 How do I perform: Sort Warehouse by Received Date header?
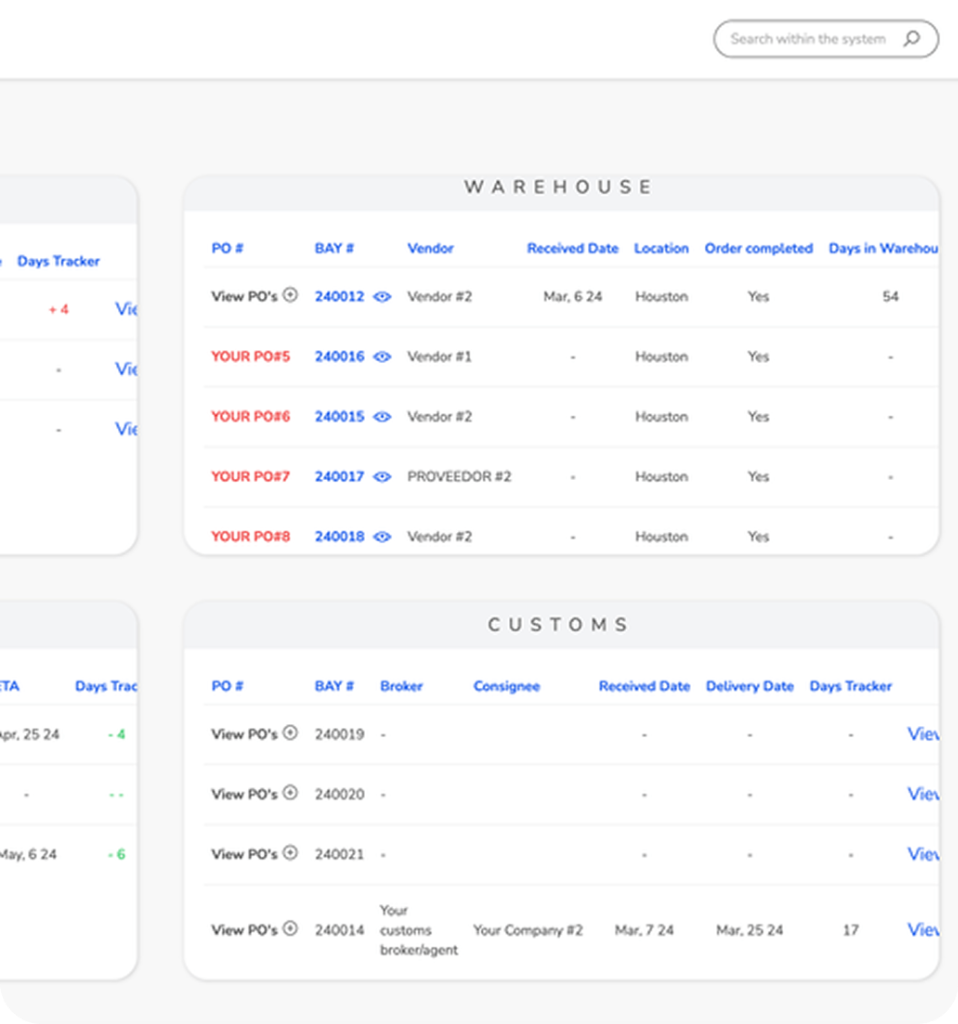(573, 248)
